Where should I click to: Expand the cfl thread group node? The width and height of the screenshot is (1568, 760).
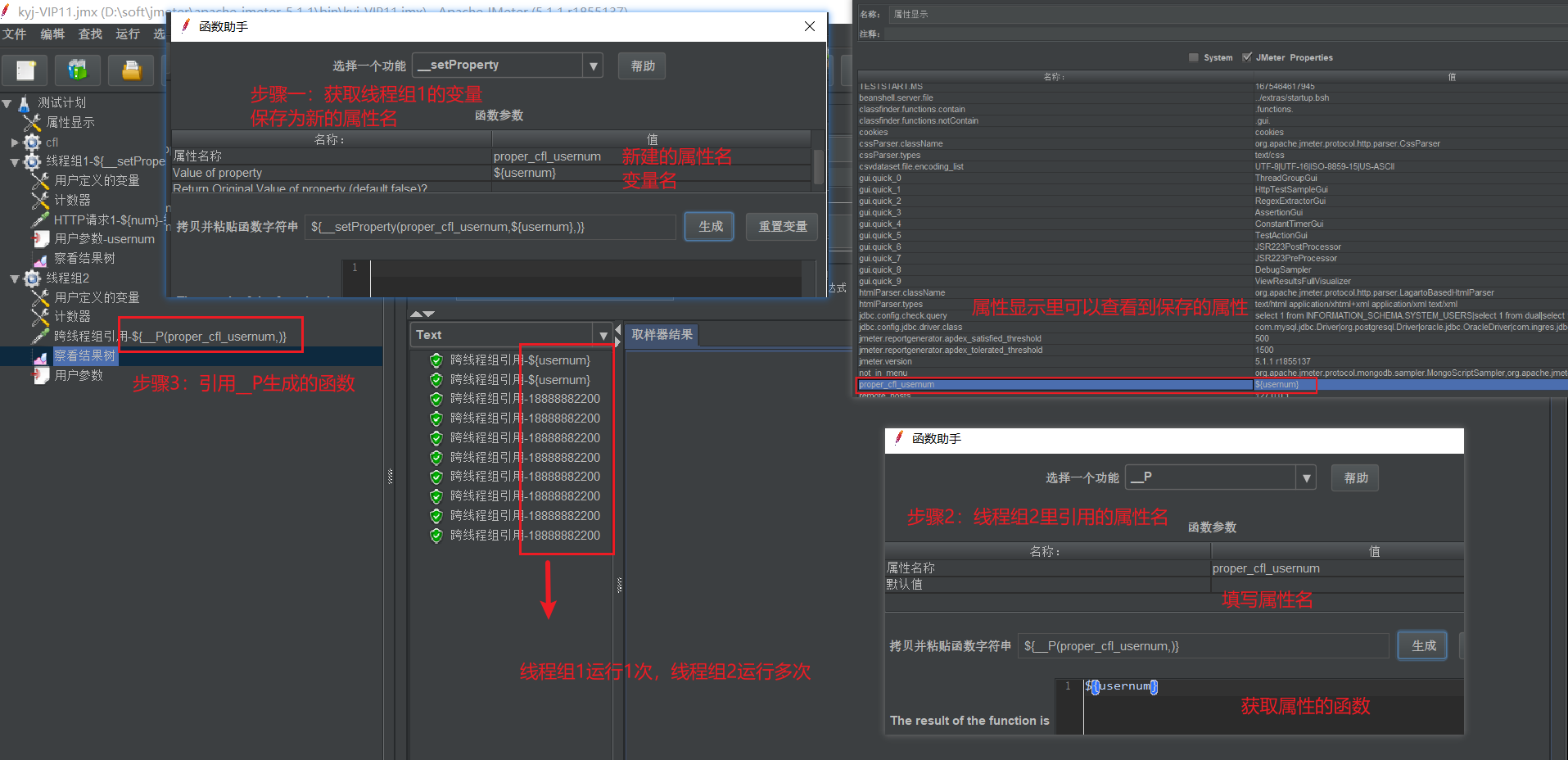(15, 142)
